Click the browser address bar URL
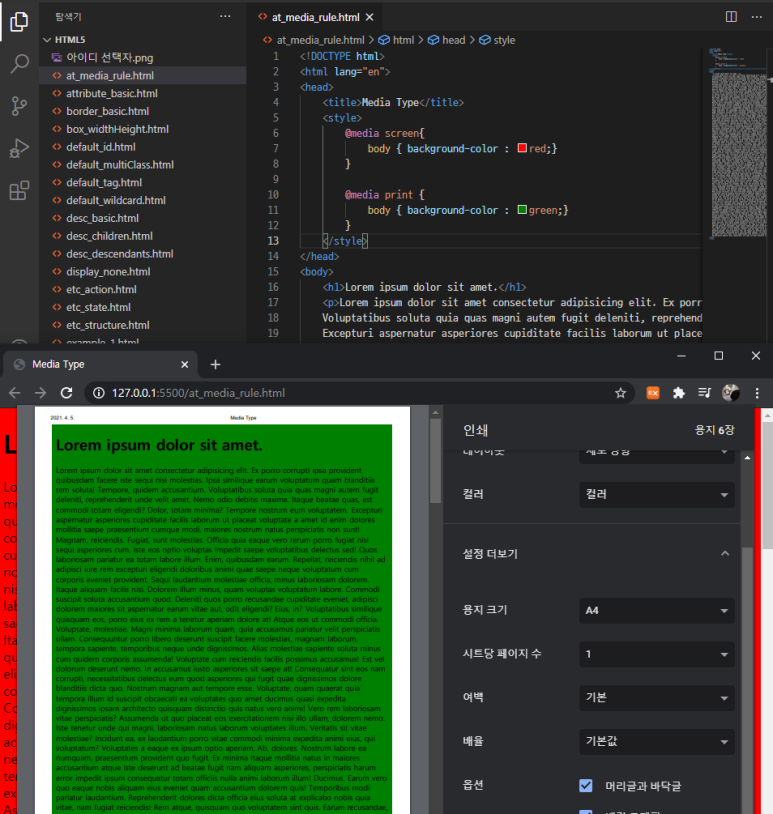 (x=198, y=393)
